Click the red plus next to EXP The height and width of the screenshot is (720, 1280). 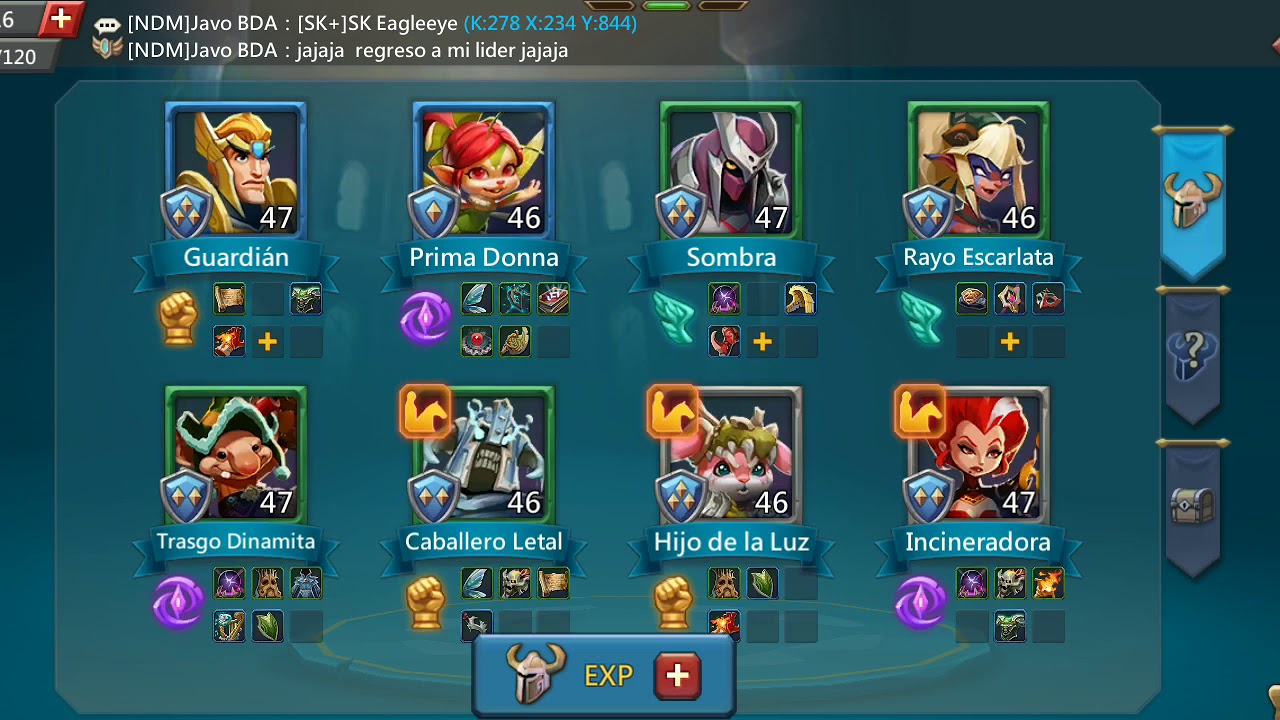pyautogui.click(x=677, y=676)
